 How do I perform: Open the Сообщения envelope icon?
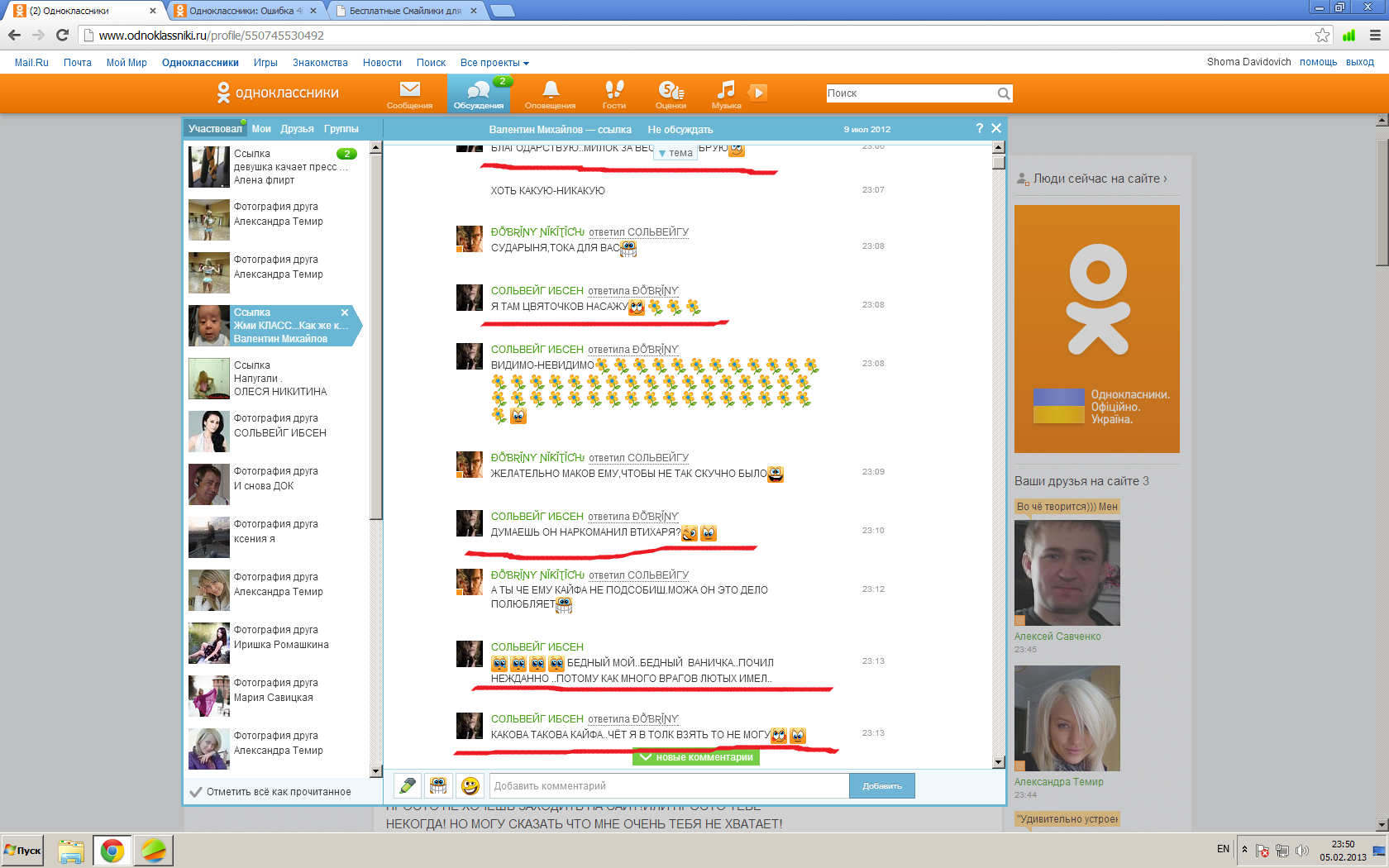pyautogui.click(x=409, y=93)
